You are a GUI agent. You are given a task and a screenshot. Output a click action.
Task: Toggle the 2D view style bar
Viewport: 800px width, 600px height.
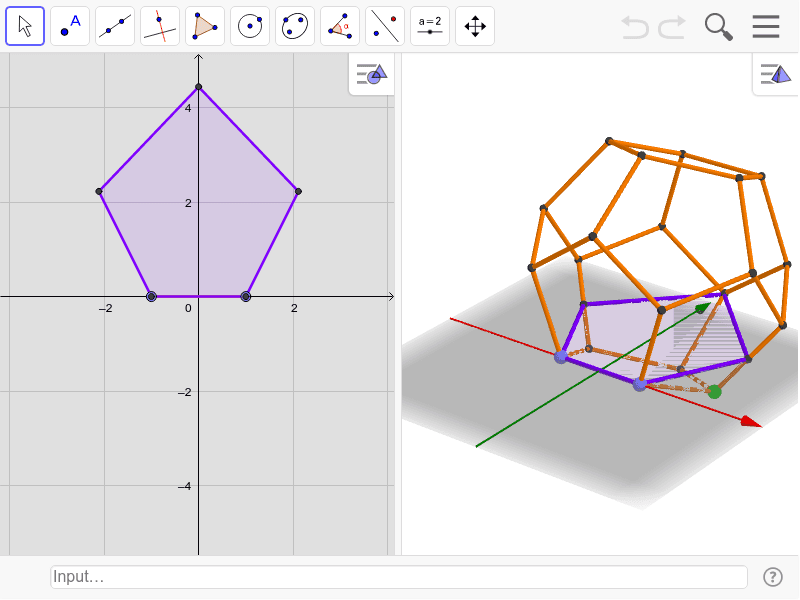pyautogui.click(x=370, y=75)
